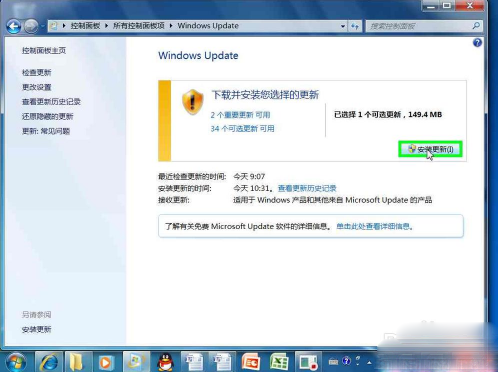This screenshot has height=372, width=498.
Task: Expand recent pages dropdown next to forward button
Action: [43, 26]
